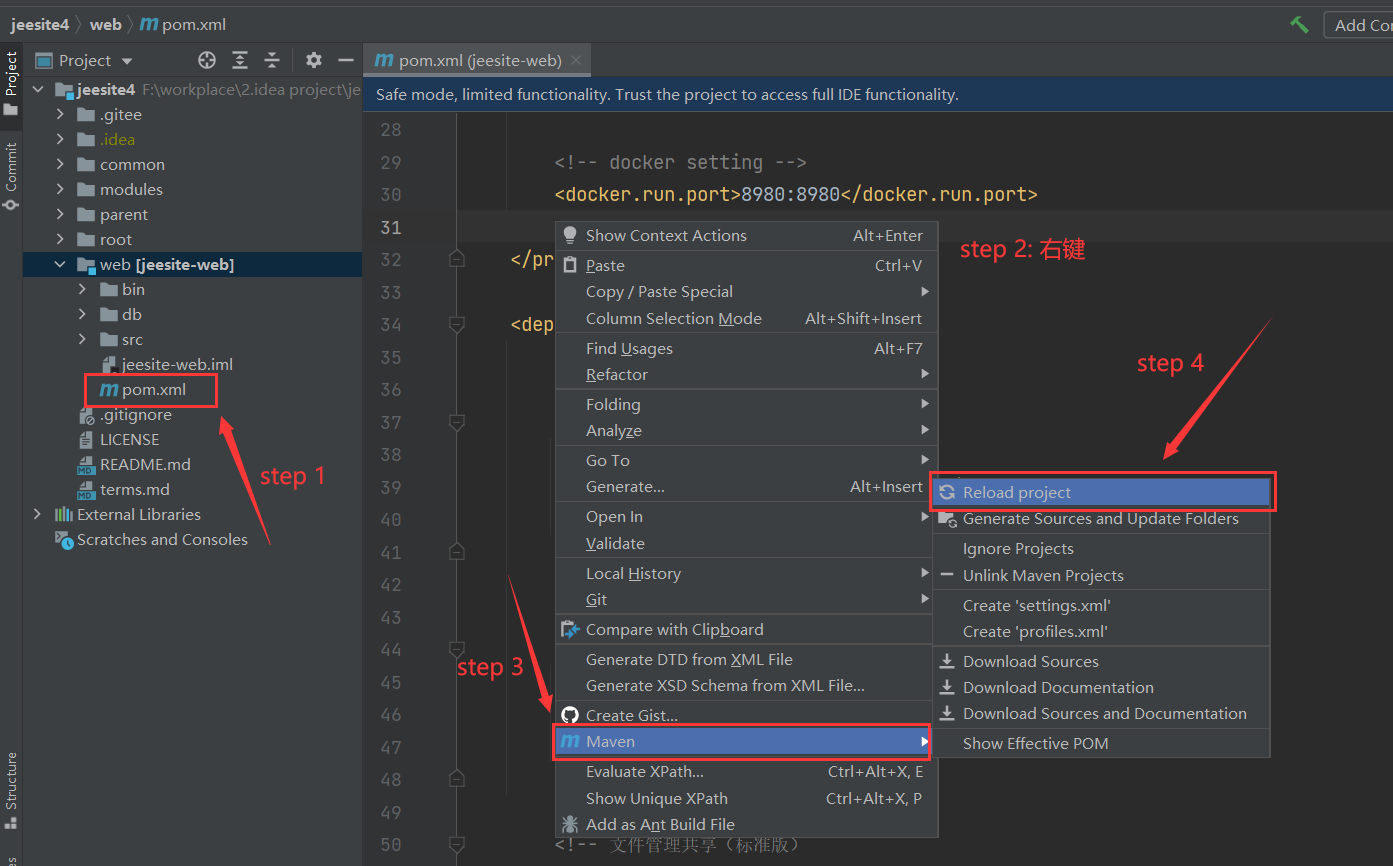Expand the db folder
The image size is (1393, 866).
[x=83, y=314]
